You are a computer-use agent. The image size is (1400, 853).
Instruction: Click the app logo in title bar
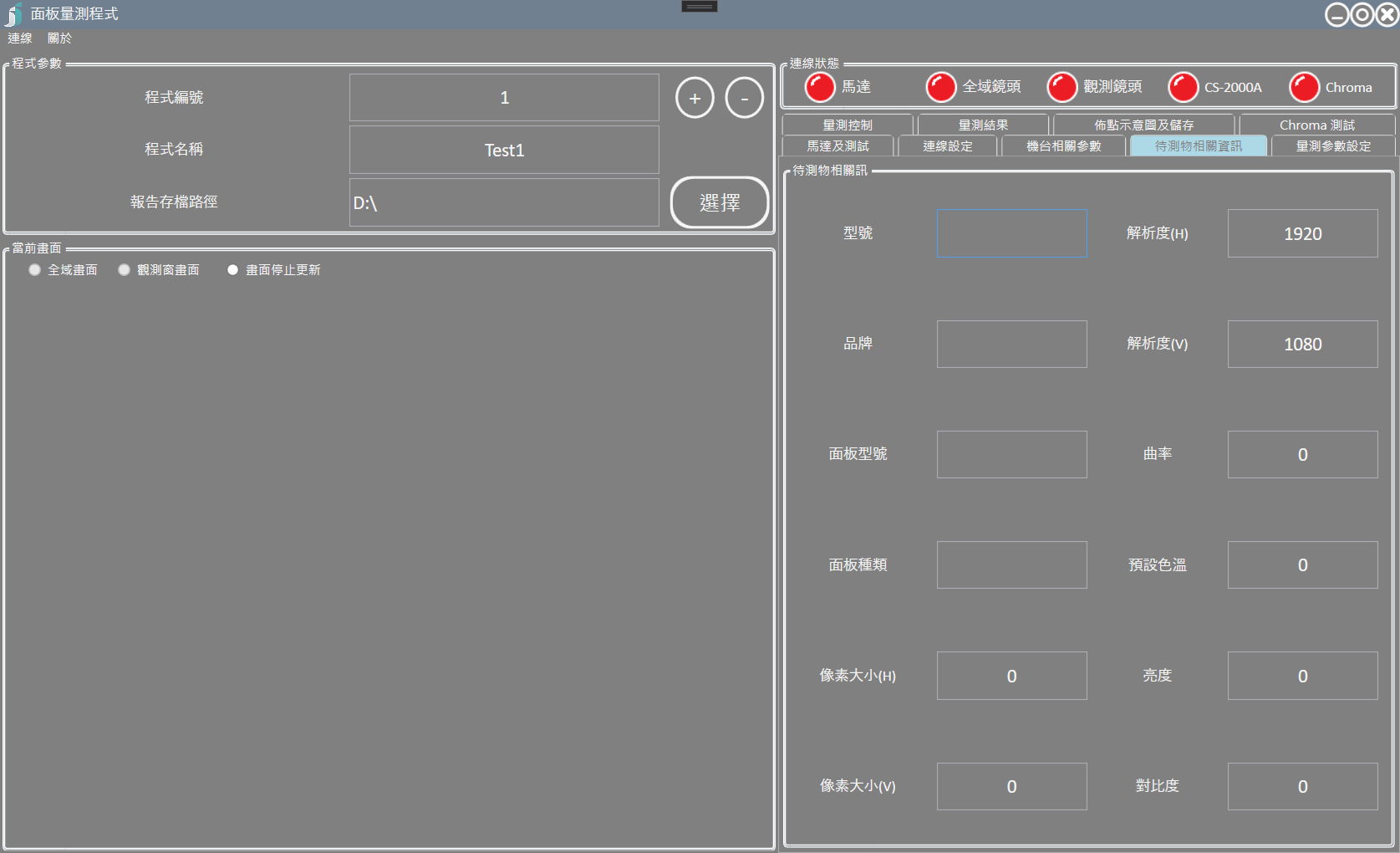click(x=13, y=14)
